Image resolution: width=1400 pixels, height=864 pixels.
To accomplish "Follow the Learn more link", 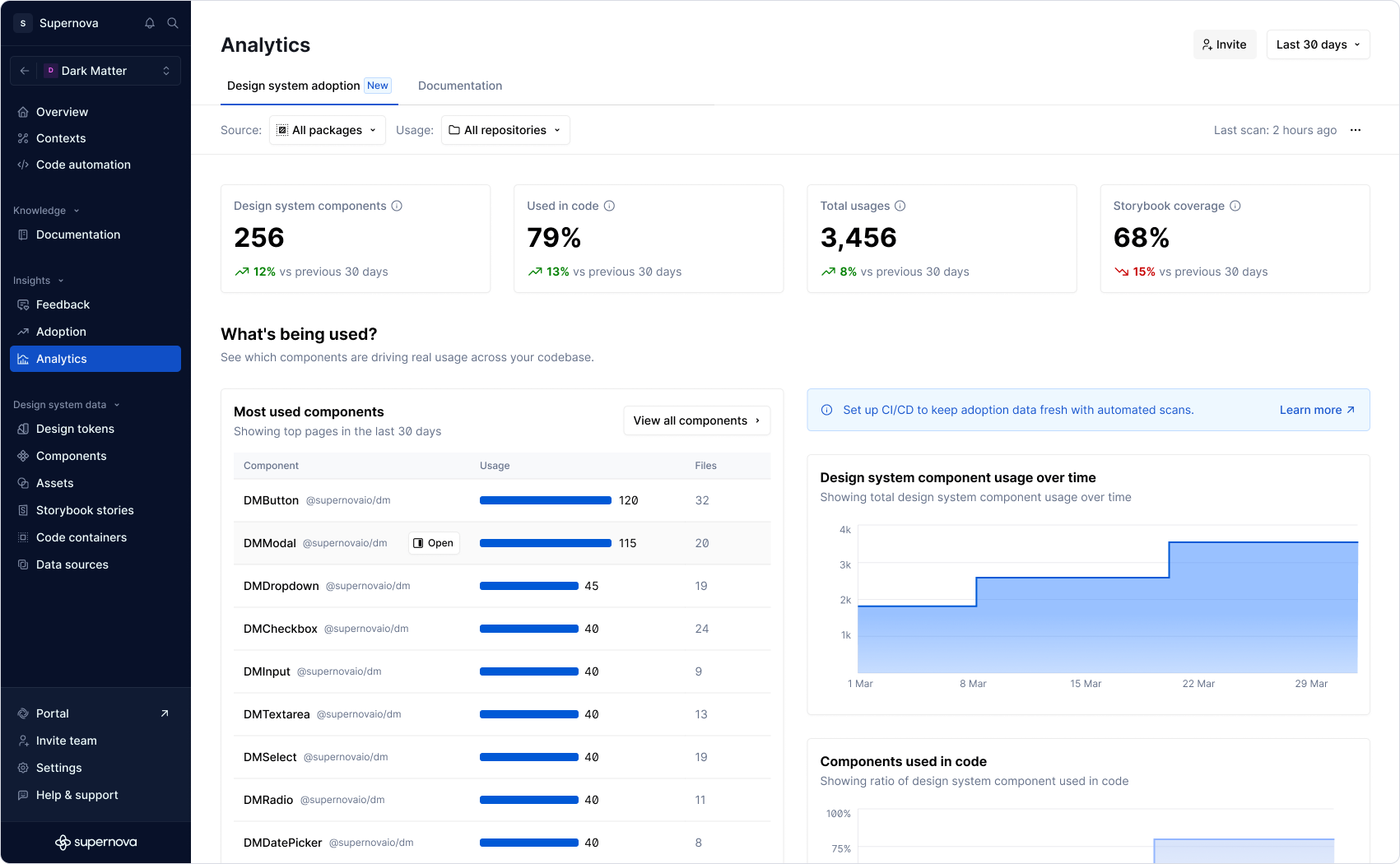I will click(x=1317, y=410).
